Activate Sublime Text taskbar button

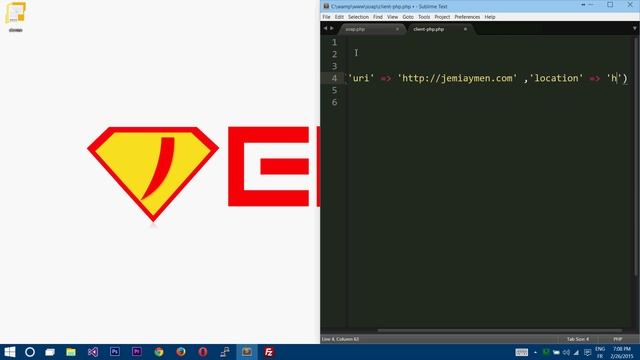pos(247,352)
